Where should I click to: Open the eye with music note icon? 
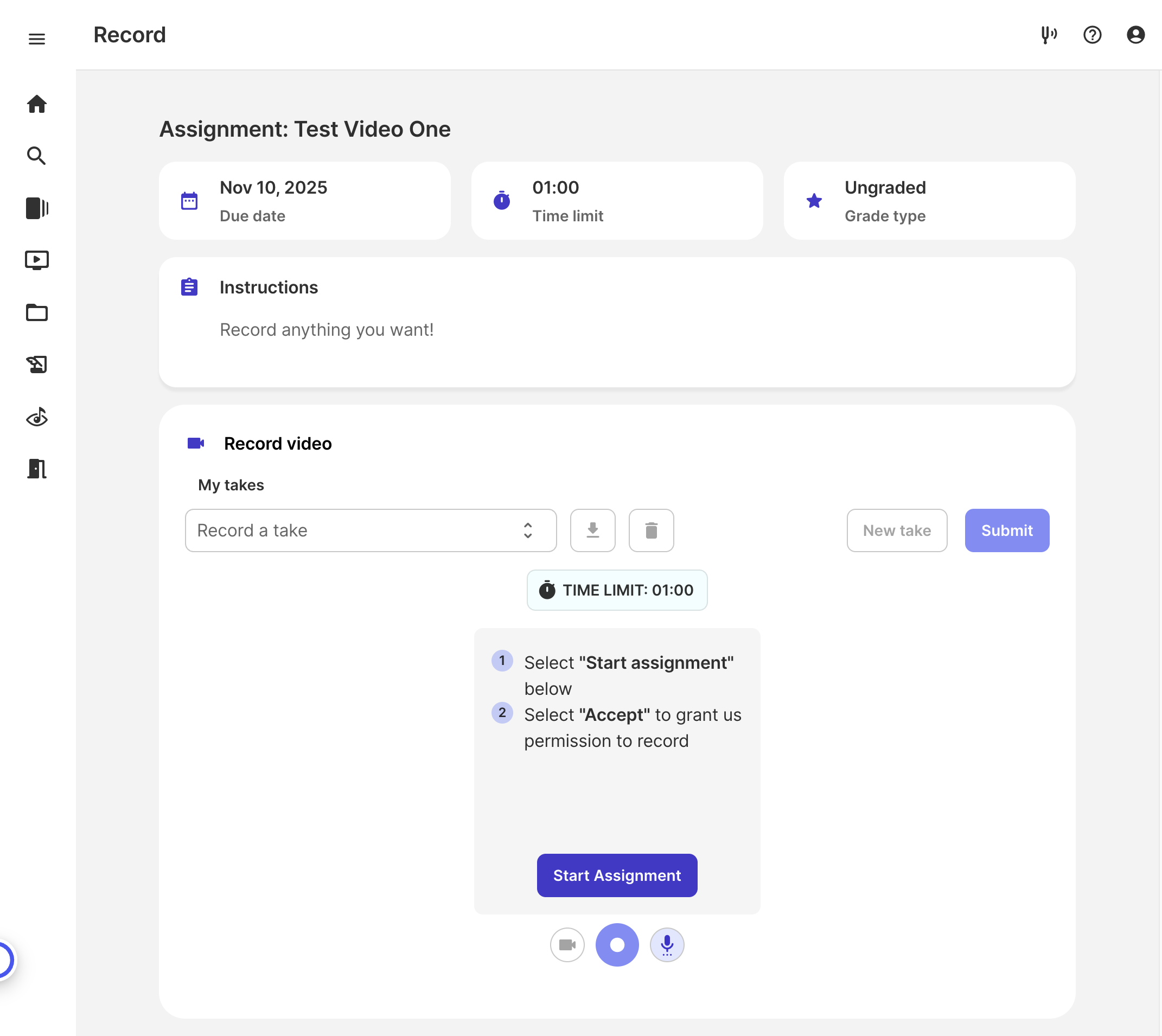click(x=36, y=417)
